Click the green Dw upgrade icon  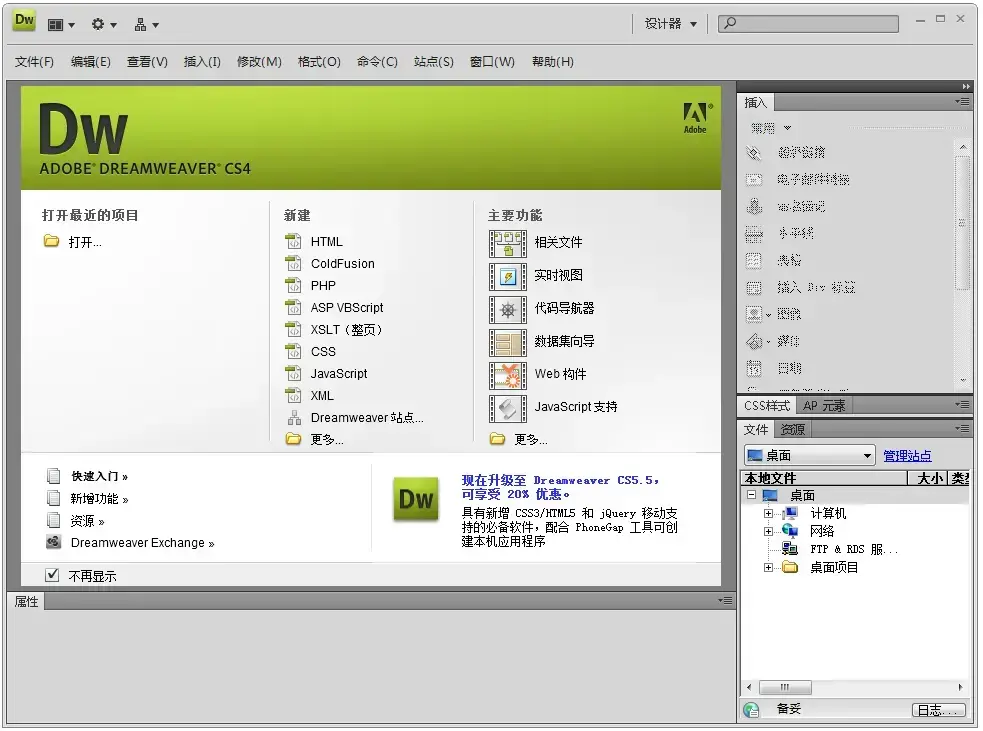pyautogui.click(x=416, y=500)
